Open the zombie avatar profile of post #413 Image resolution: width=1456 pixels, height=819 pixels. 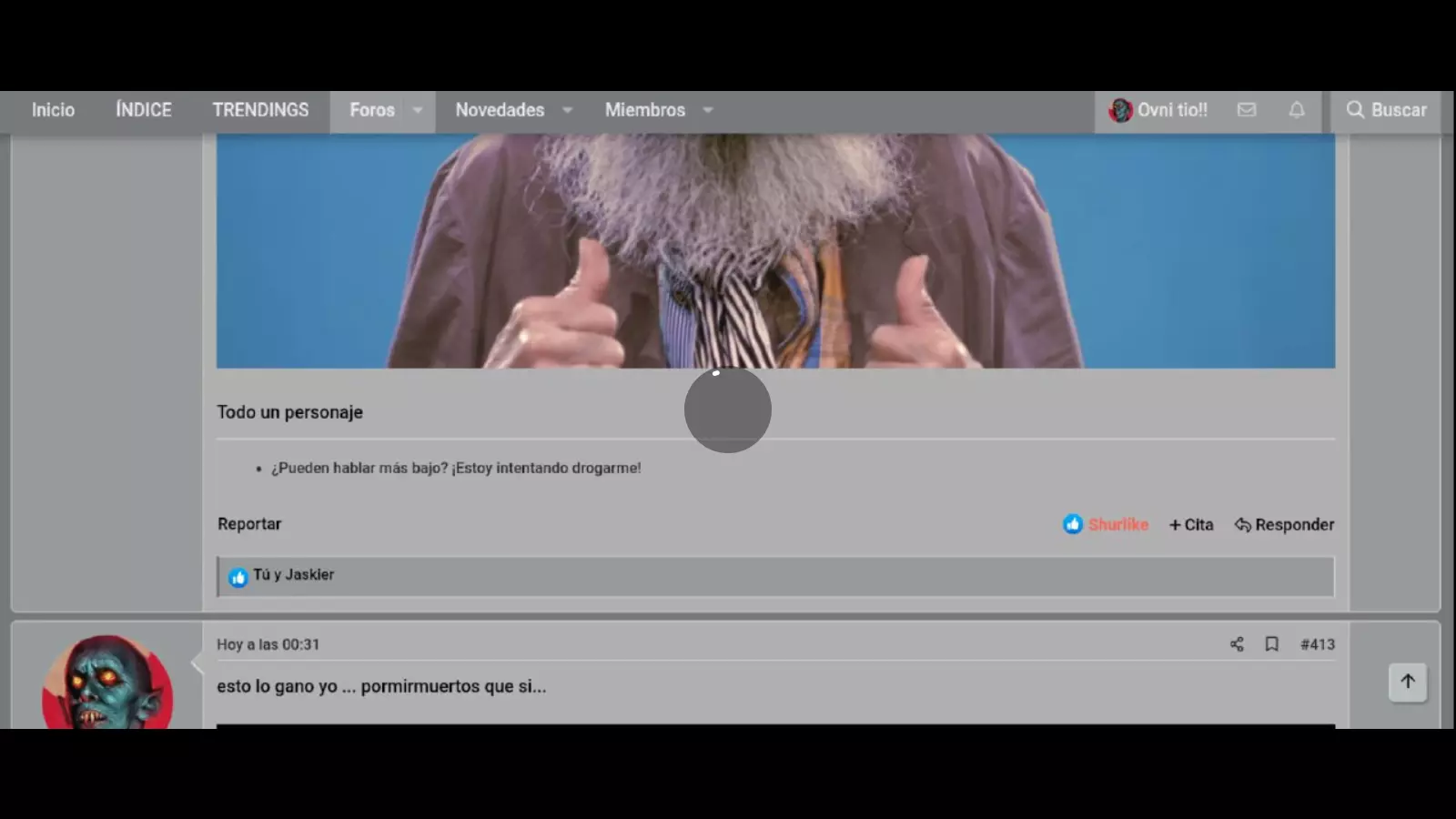pyautogui.click(x=107, y=682)
